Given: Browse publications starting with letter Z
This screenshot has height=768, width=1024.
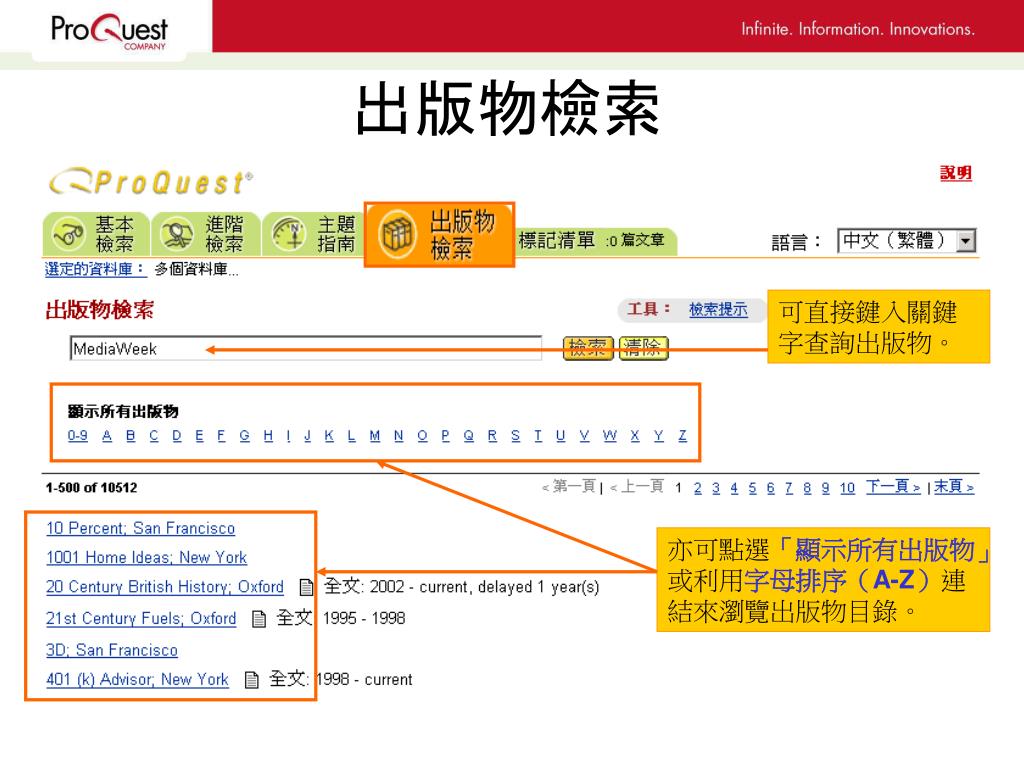Looking at the screenshot, I should click(682, 436).
